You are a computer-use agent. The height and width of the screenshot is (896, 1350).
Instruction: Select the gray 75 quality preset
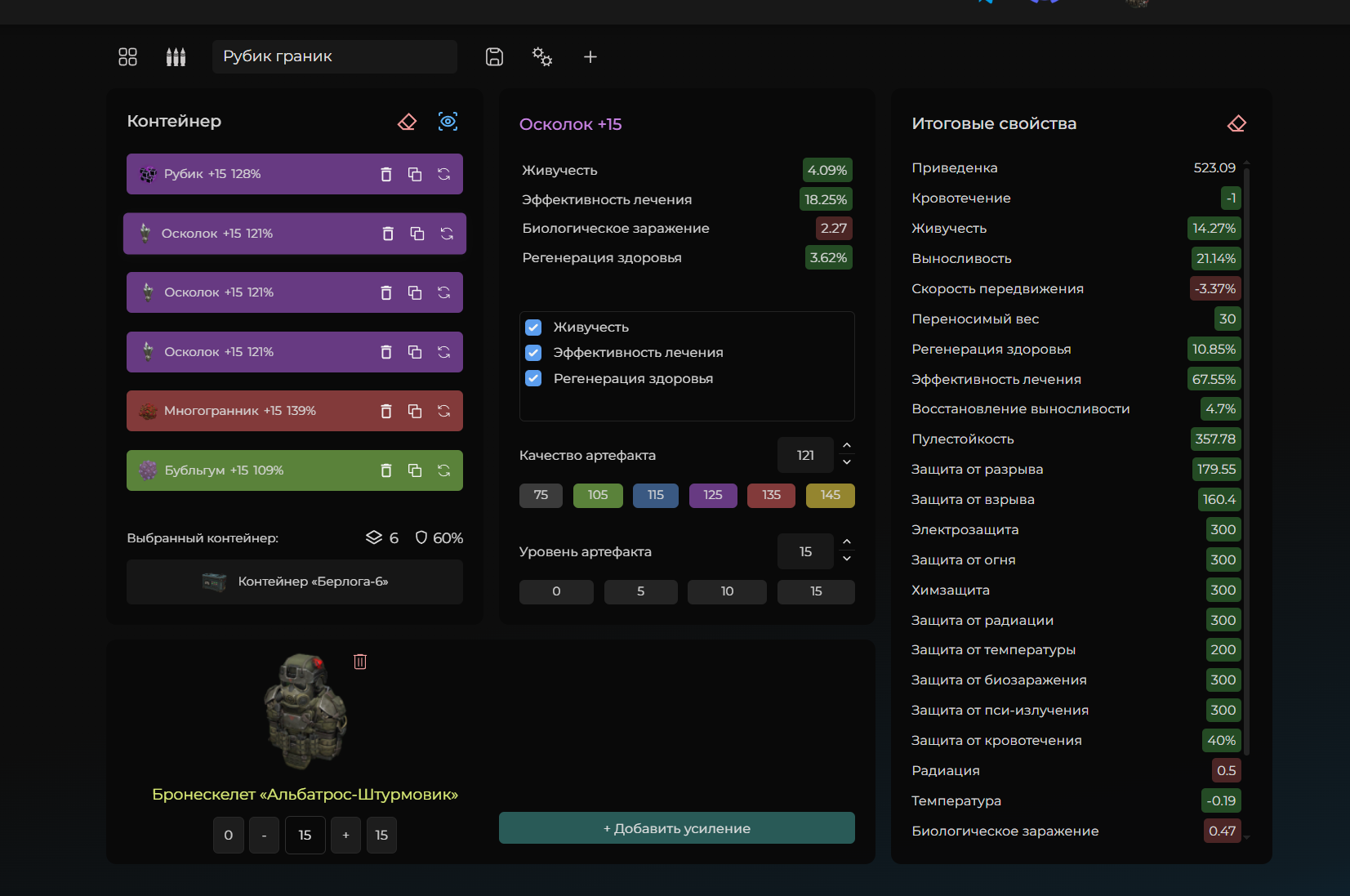(541, 495)
